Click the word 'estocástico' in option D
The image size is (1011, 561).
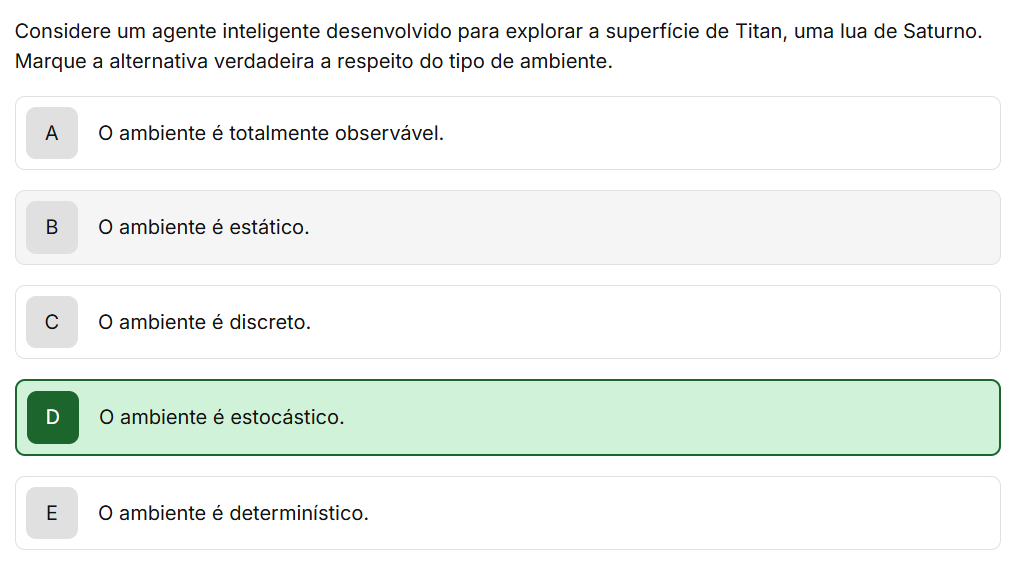[x=287, y=417]
